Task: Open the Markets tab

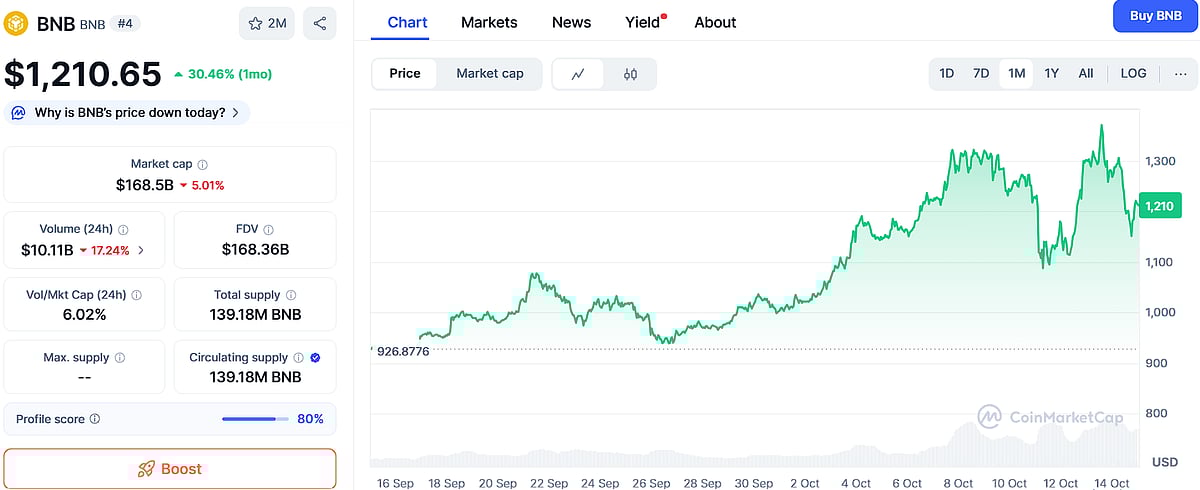Action: tap(489, 22)
